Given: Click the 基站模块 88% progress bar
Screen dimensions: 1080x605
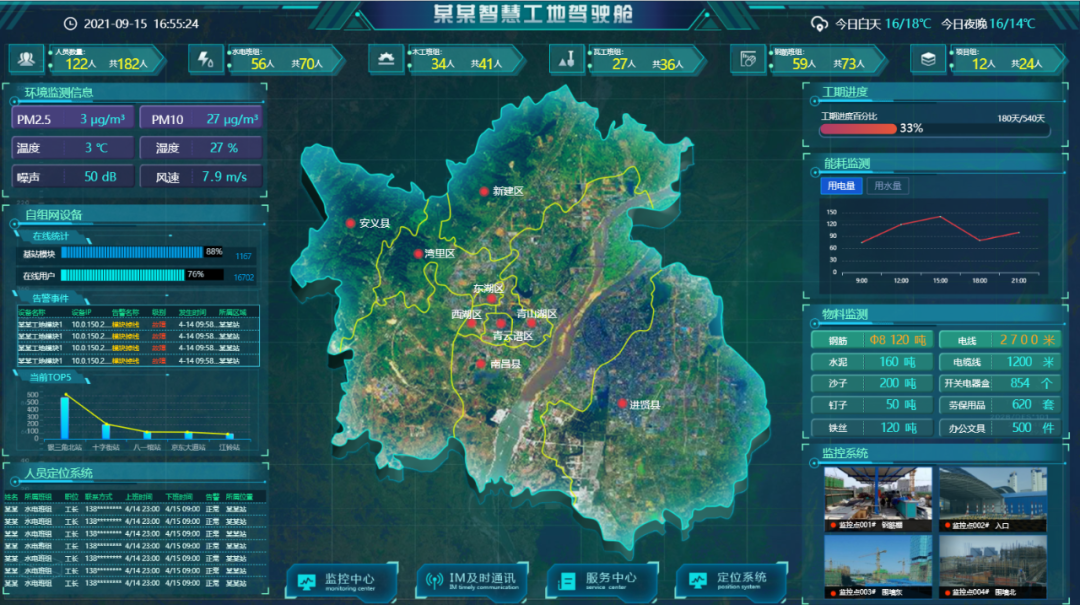Looking at the screenshot, I should click(142, 253).
